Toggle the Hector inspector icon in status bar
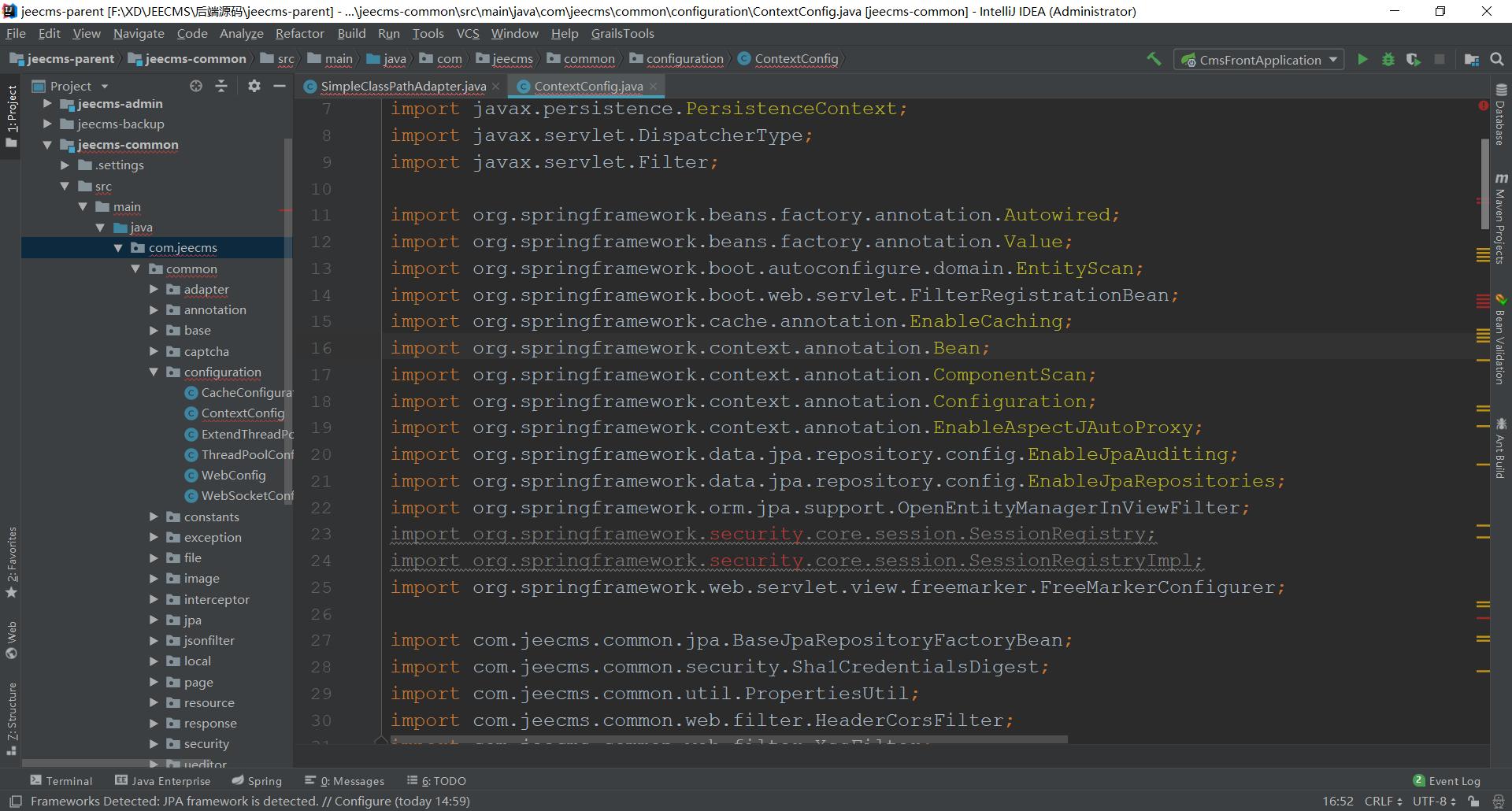1512x811 pixels. tap(1498, 802)
